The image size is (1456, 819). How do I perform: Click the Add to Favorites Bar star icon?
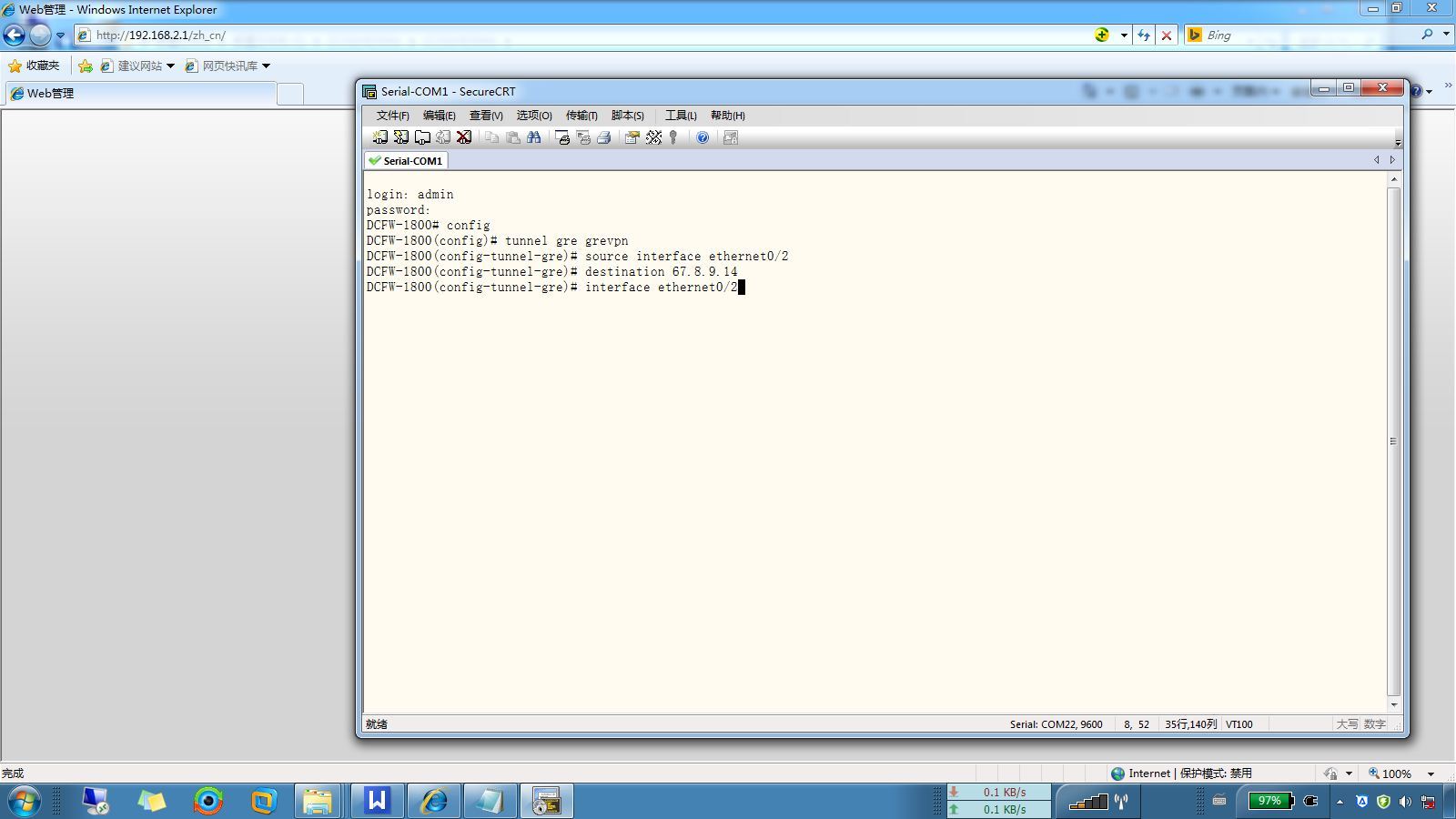pyautogui.click(x=85, y=66)
